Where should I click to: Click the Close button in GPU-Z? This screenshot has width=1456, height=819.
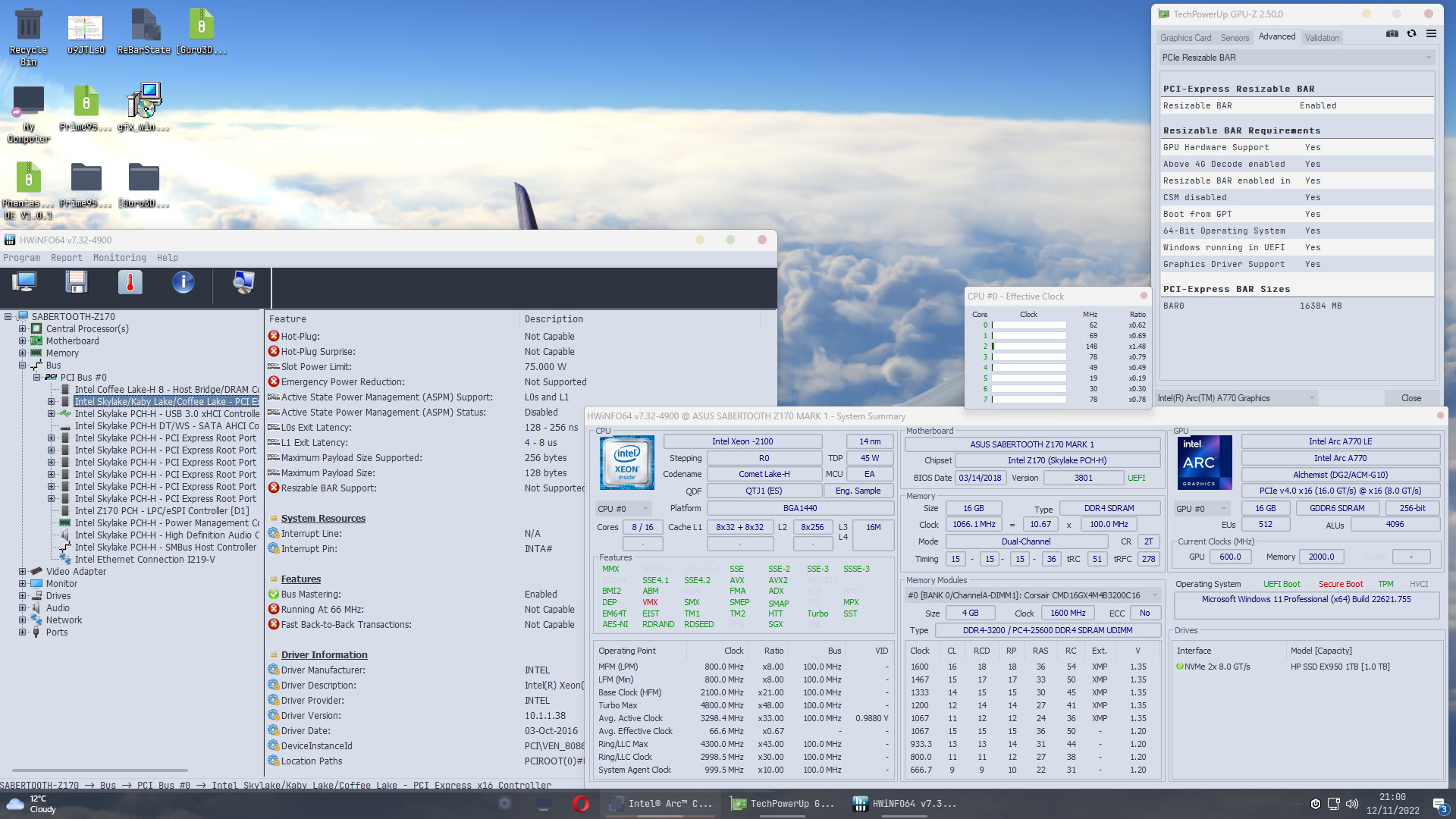pyautogui.click(x=1410, y=398)
